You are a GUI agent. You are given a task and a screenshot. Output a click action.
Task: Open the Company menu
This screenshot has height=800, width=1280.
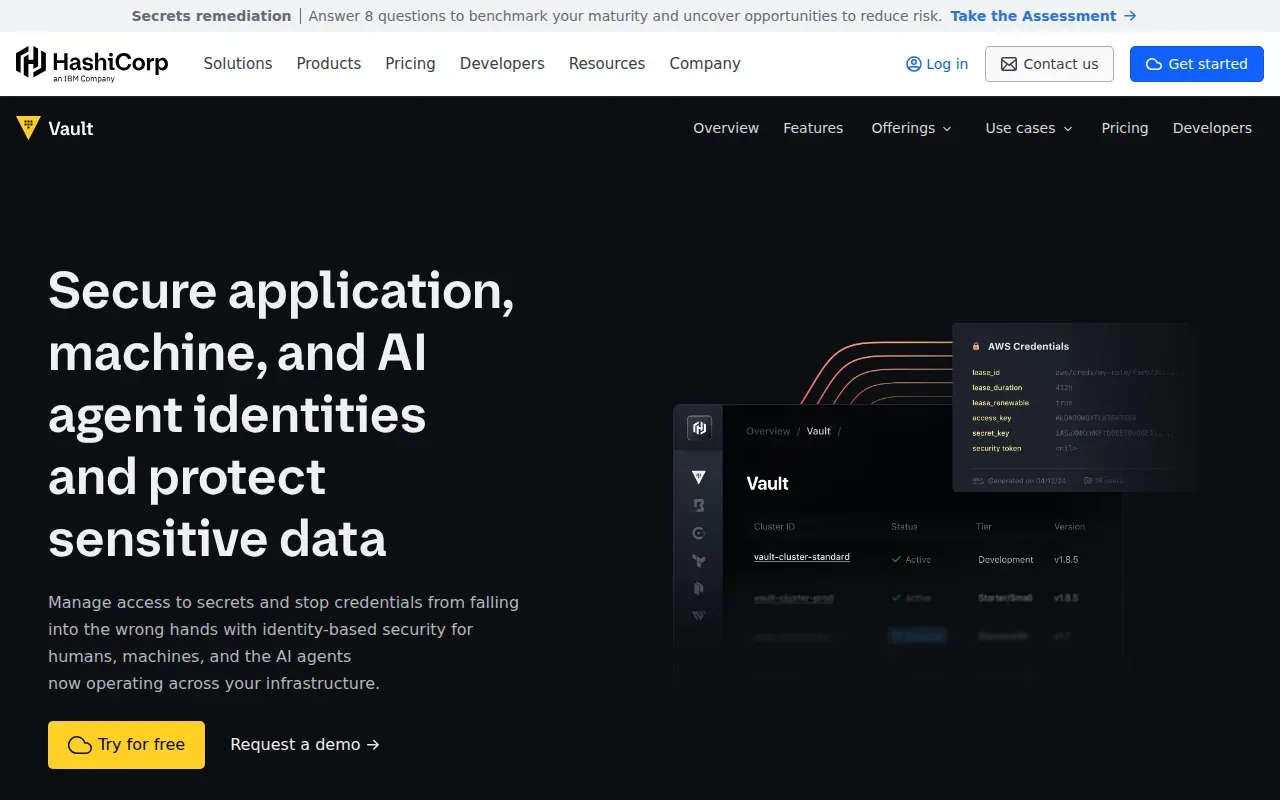(705, 64)
